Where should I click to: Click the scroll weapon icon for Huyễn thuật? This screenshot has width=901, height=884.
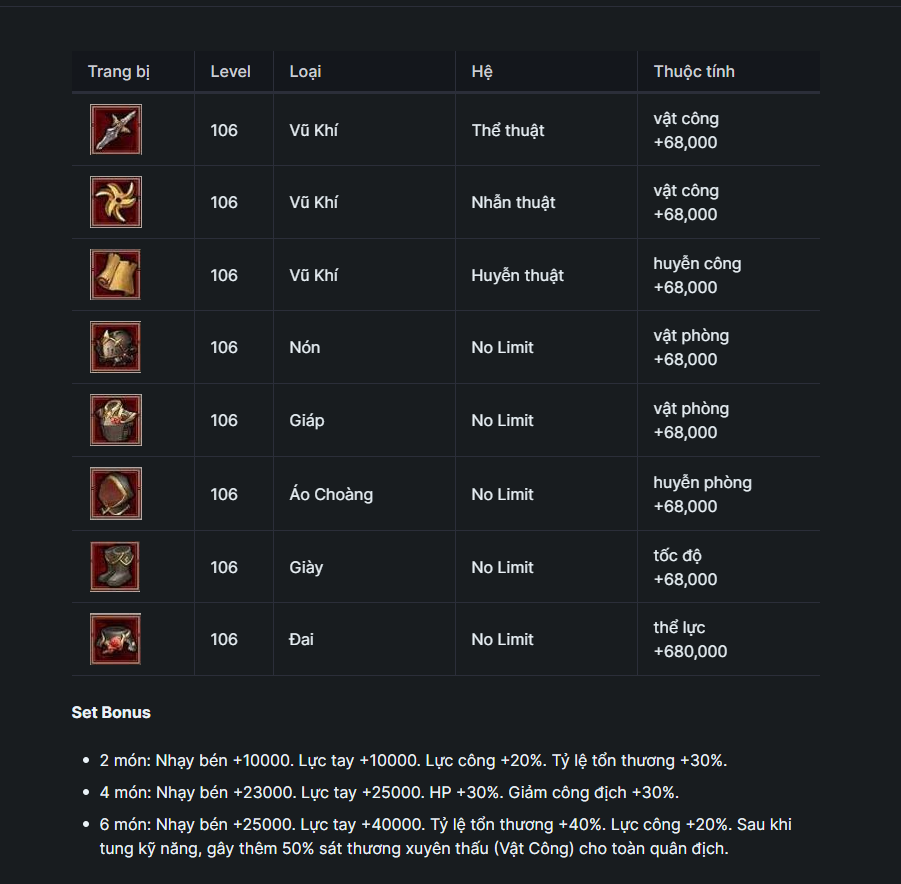click(x=116, y=275)
